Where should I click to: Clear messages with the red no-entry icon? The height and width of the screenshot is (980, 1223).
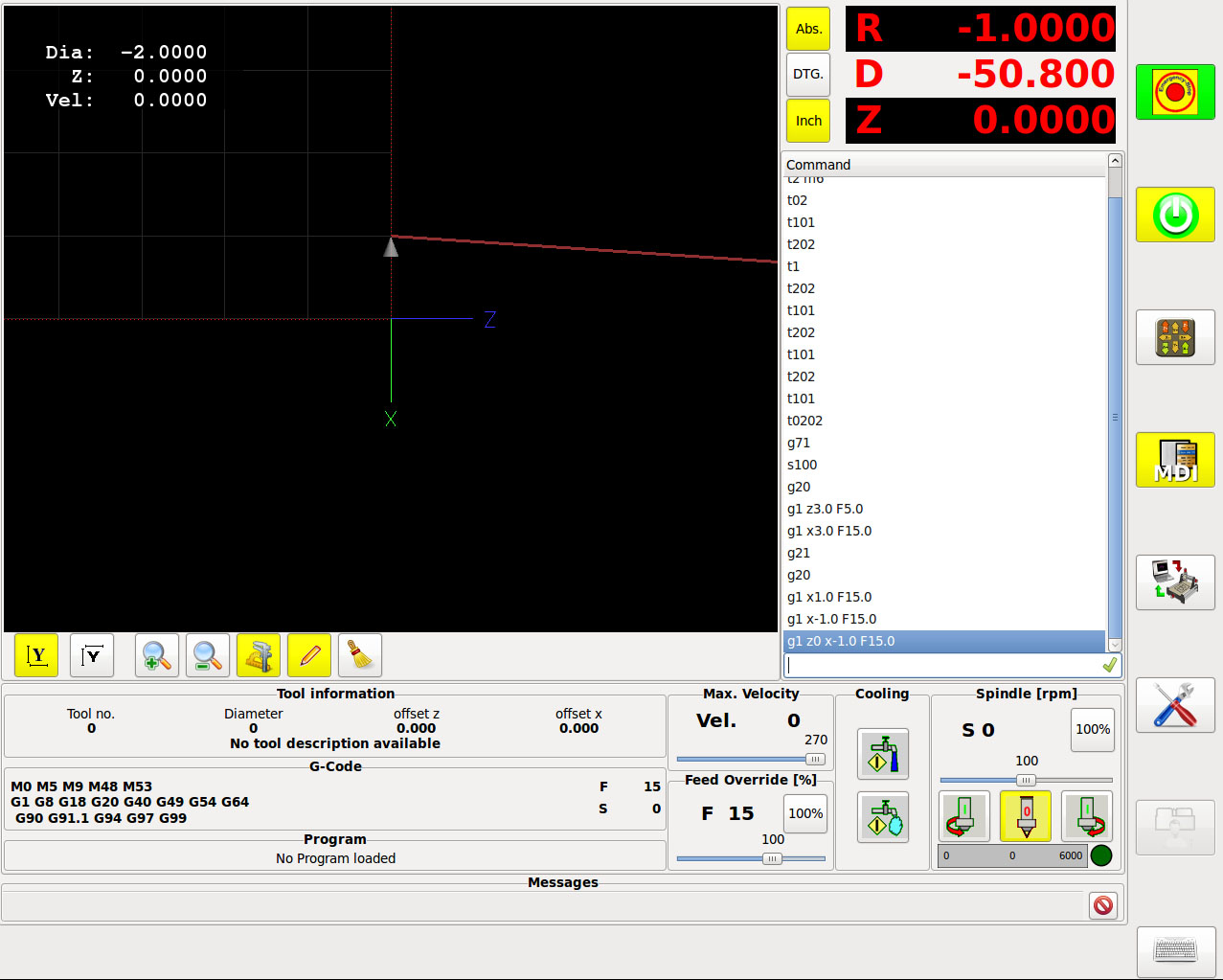click(x=1103, y=905)
